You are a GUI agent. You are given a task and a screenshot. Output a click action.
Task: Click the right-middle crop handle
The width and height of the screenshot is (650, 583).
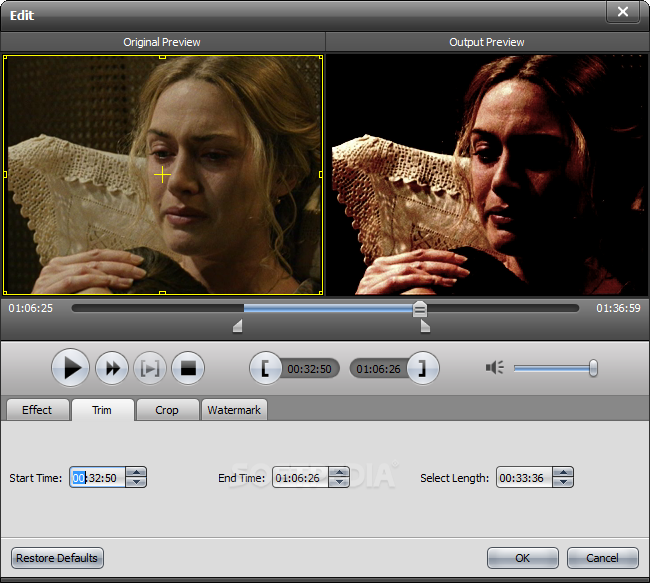321,175
